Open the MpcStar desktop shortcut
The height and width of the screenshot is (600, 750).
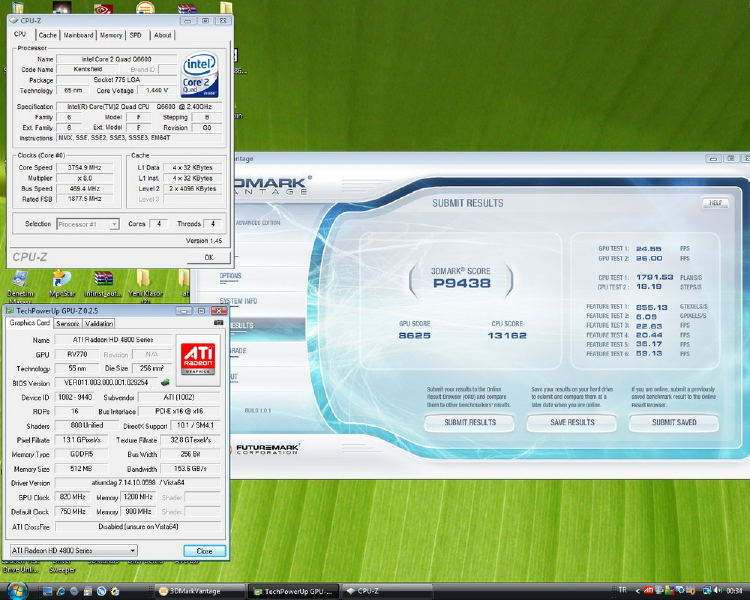[62, 284]
